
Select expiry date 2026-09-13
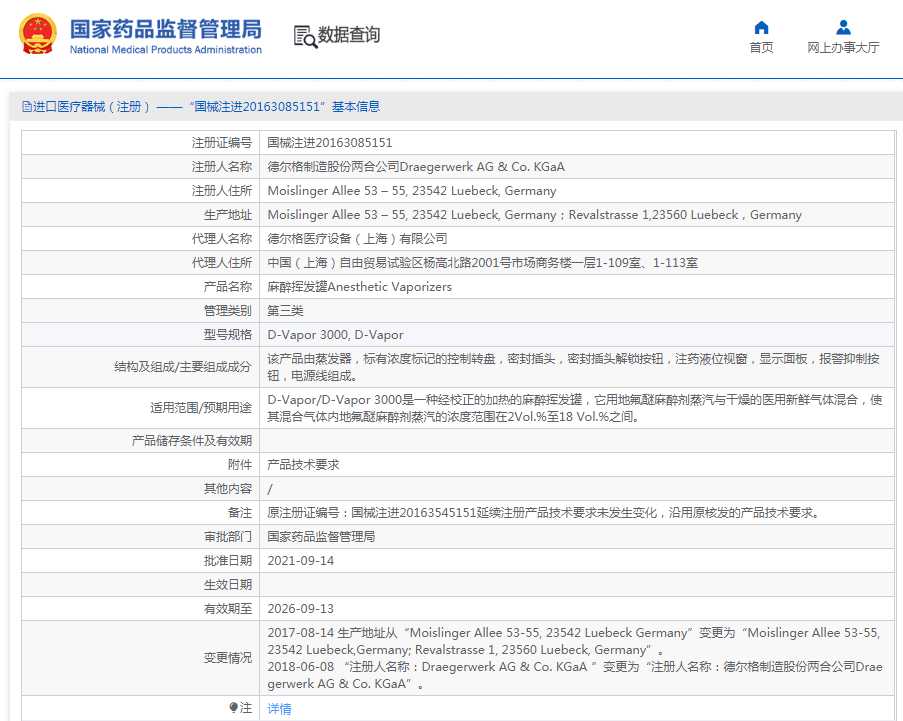point(301,609)
